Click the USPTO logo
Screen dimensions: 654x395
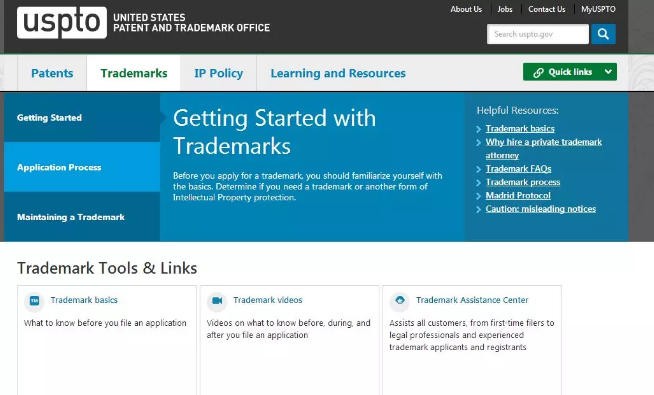pos(62,23)
